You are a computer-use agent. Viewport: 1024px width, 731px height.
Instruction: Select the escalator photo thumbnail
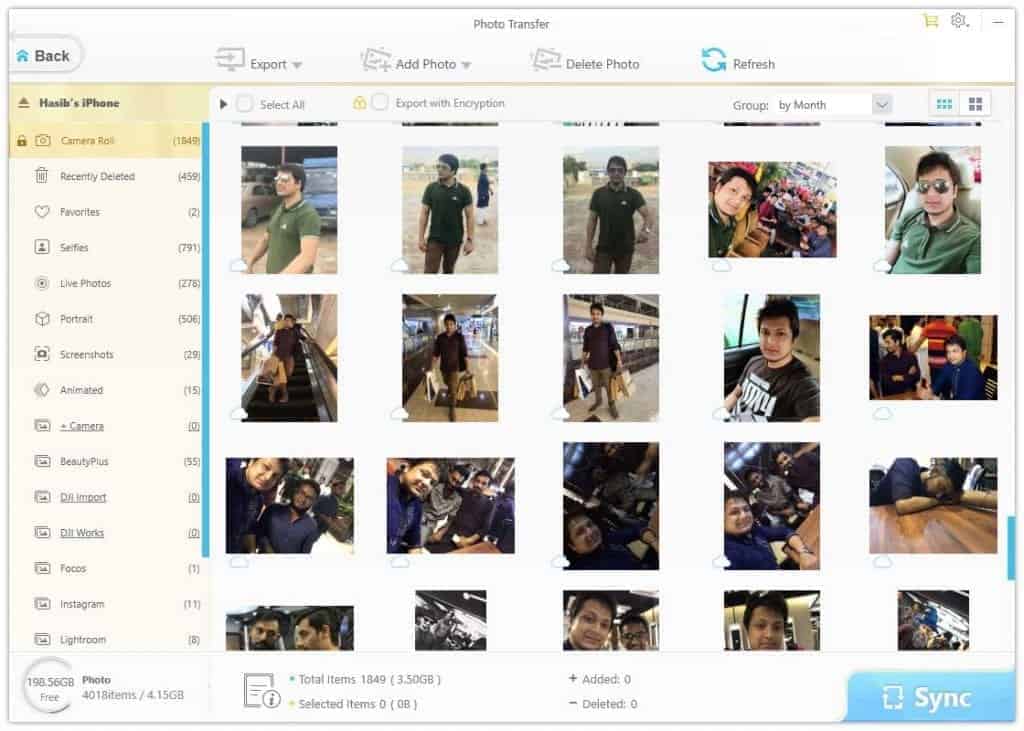point(289,357)
